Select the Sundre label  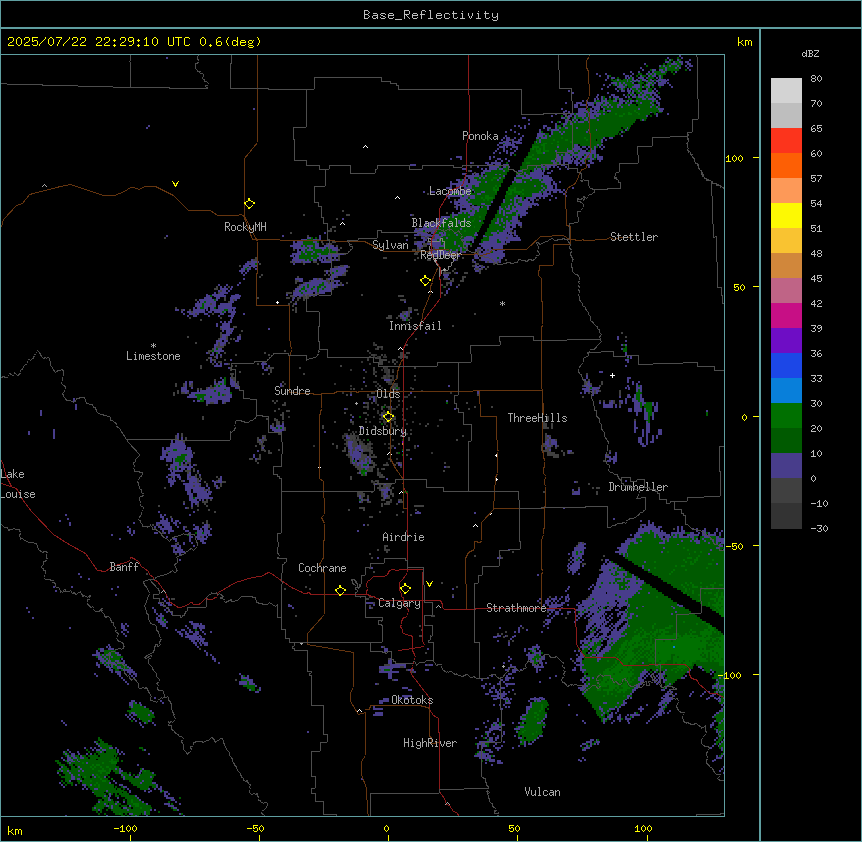pos(292,391)
